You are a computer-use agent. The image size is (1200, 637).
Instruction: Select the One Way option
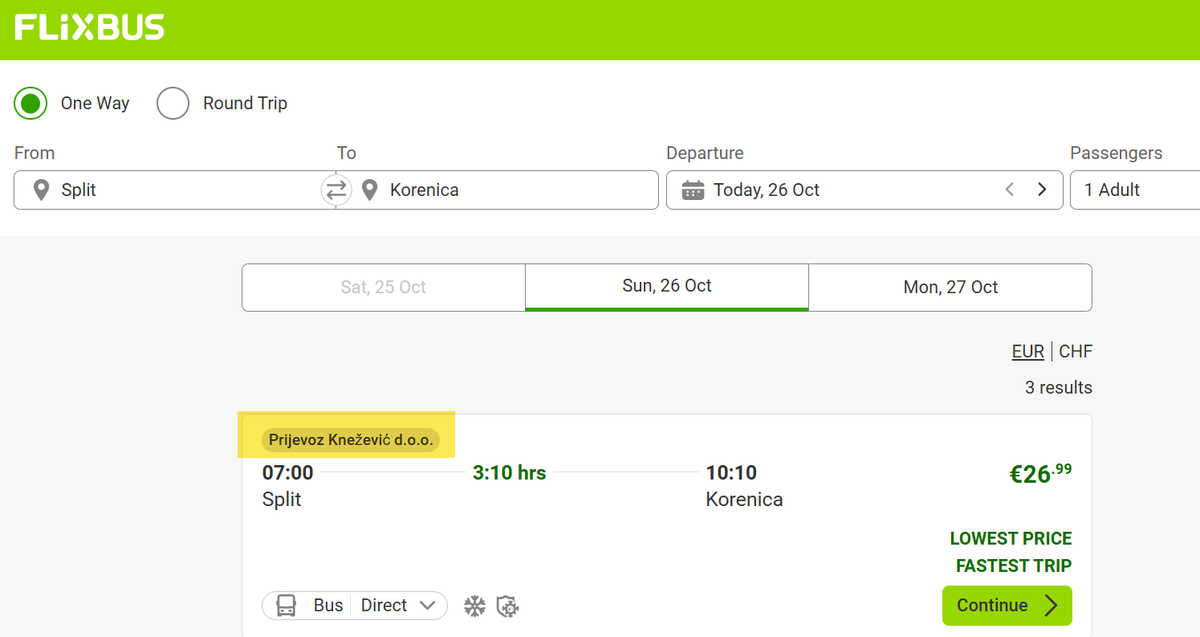(31, 103)
